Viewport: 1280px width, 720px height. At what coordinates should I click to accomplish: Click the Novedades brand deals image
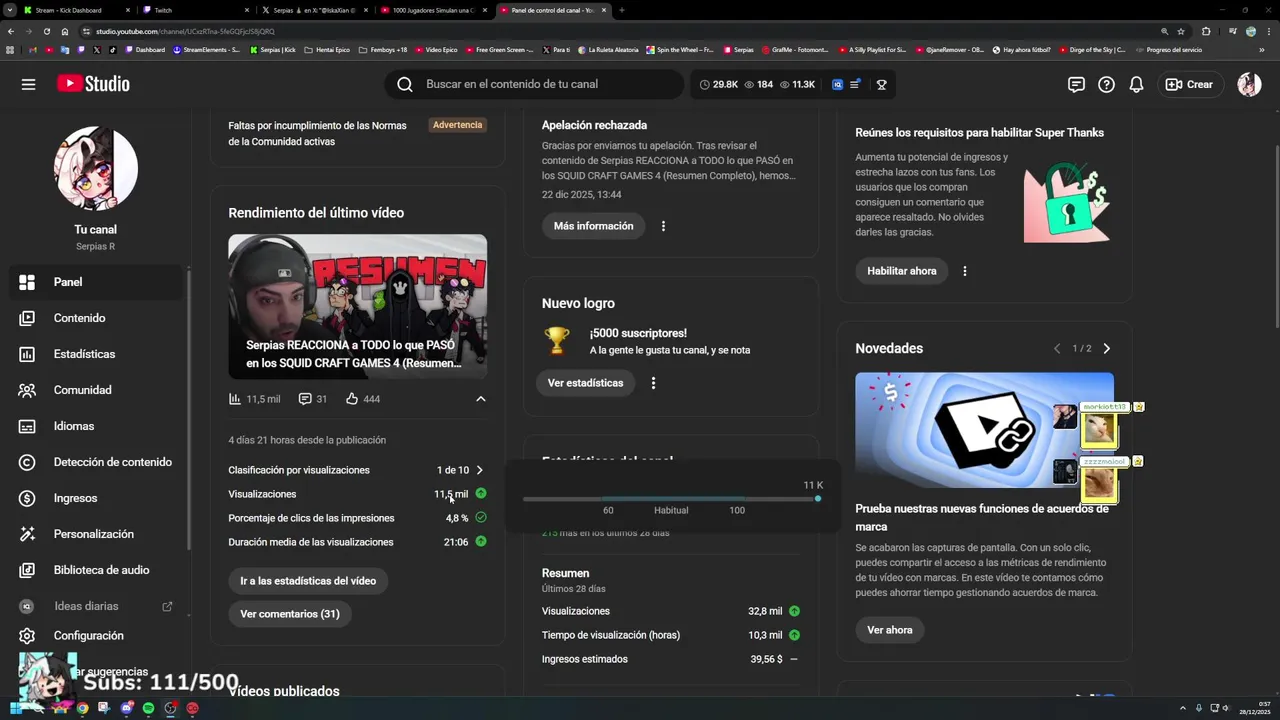pos(984,430)
